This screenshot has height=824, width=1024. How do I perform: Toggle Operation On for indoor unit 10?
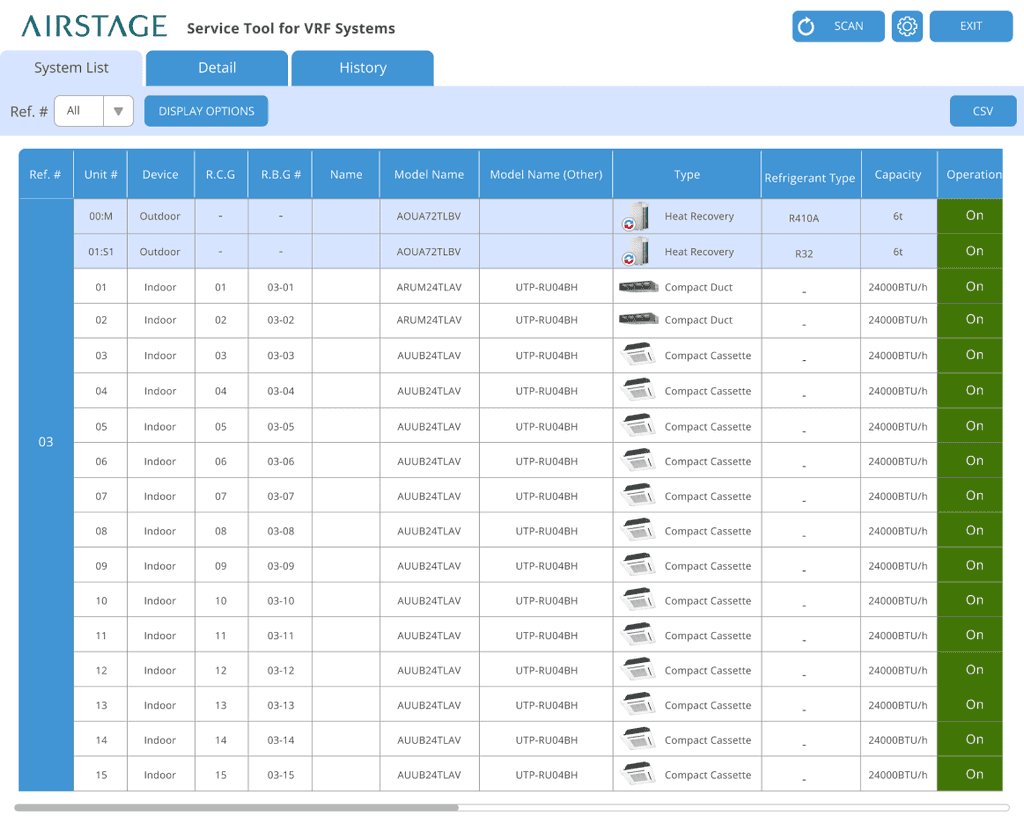971,600
